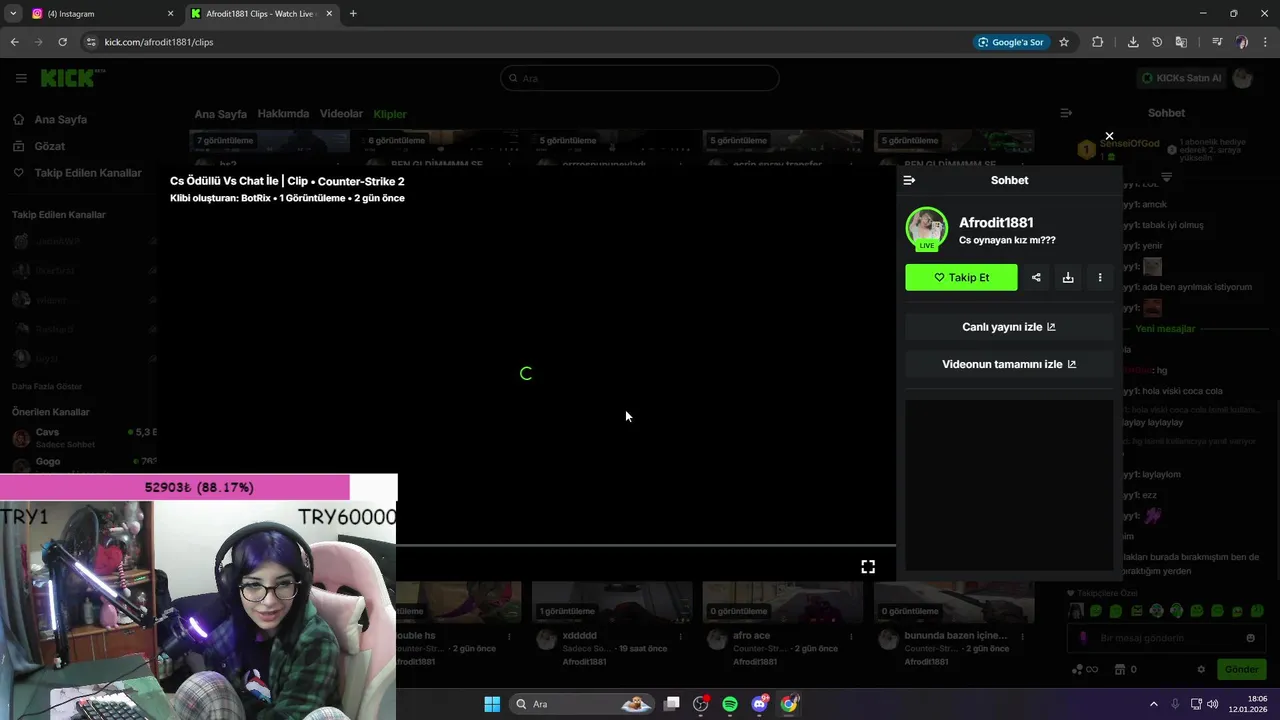Close the clip popup with the X icon
The height and width of the screenshot is (720, 1280).
tap(1109, 136)
